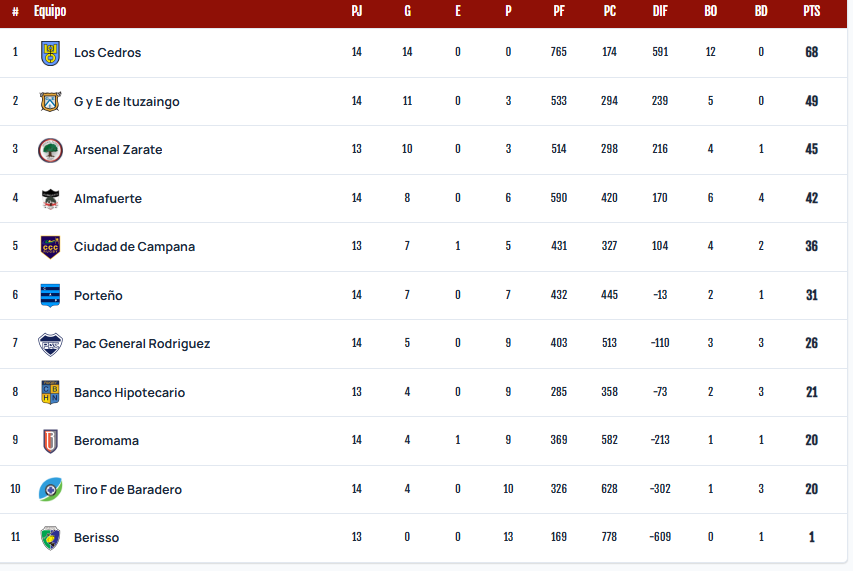Open Arsenal Zarate's round tree logo
Viewport: 853px width, 571px height.
coord(50,150)
